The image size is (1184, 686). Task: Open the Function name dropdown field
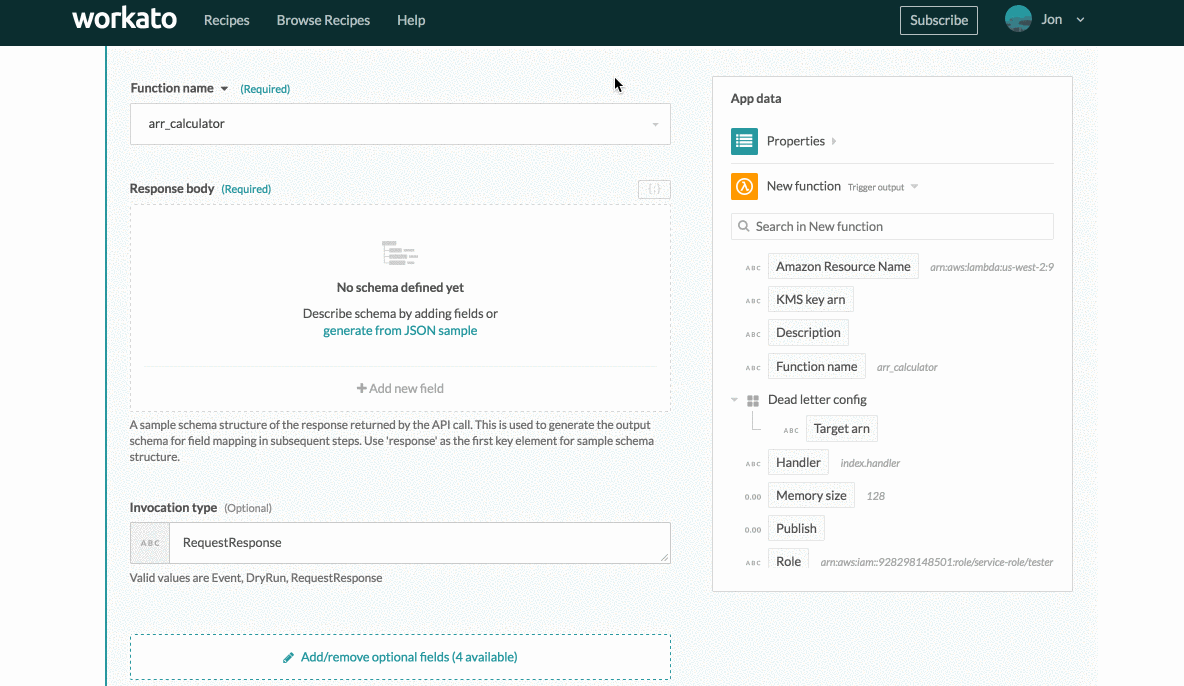point(400,124)
